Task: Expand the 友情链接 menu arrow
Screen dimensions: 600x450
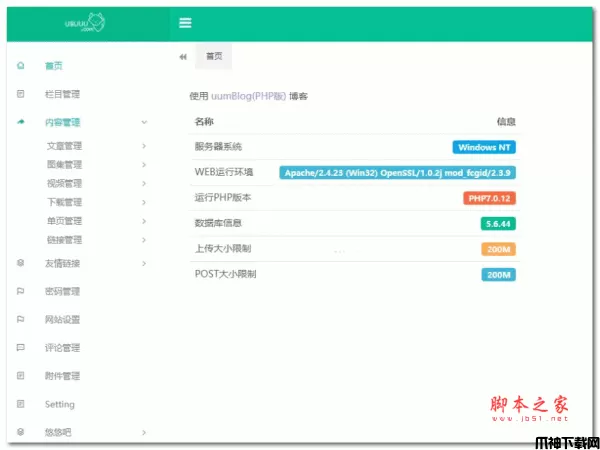Action: click(144, 263)
